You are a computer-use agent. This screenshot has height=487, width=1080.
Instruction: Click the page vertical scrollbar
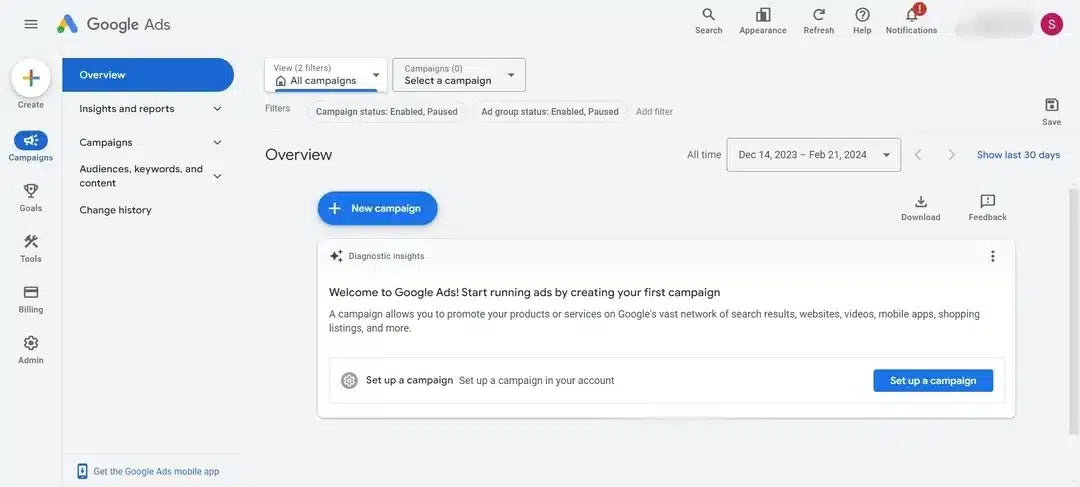[x=1073, y=310]
